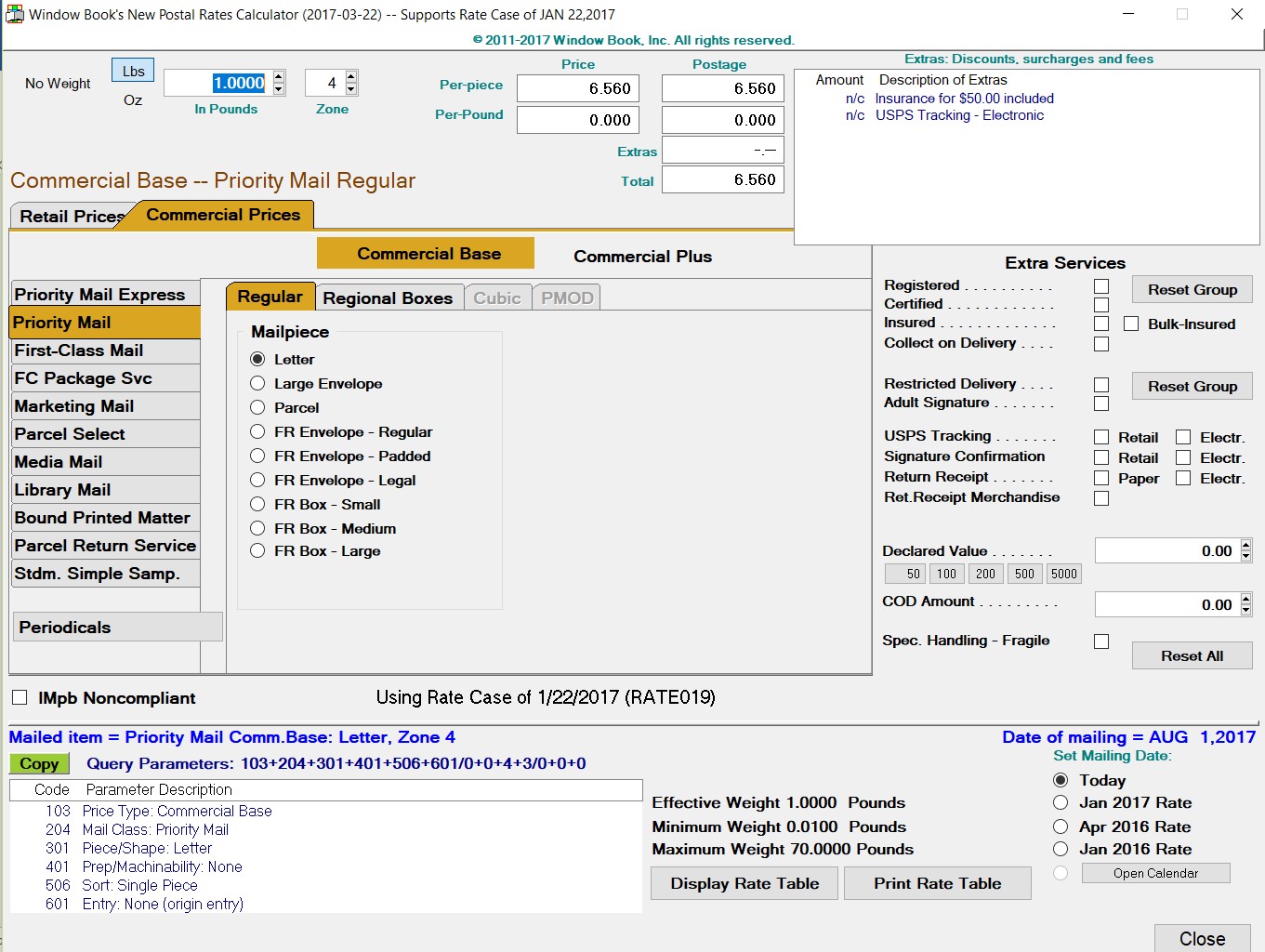Image resolution: width=1265 pixels, height=952 pixels.
Task: Tick the Restricted Delivery checkbox
Action: (1101, 385)
